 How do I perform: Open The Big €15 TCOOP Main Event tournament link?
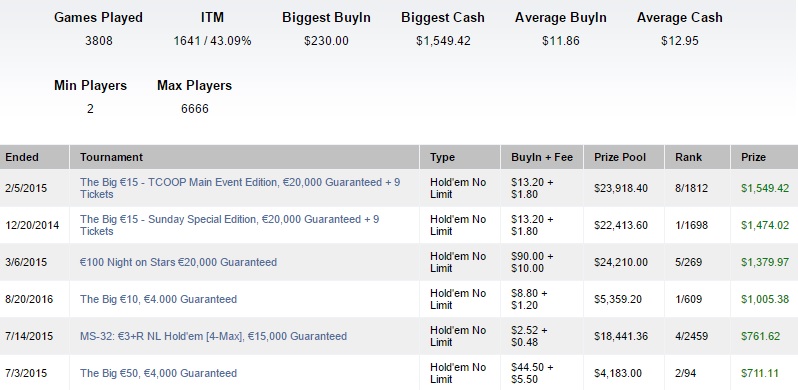(x=240, y=188)
